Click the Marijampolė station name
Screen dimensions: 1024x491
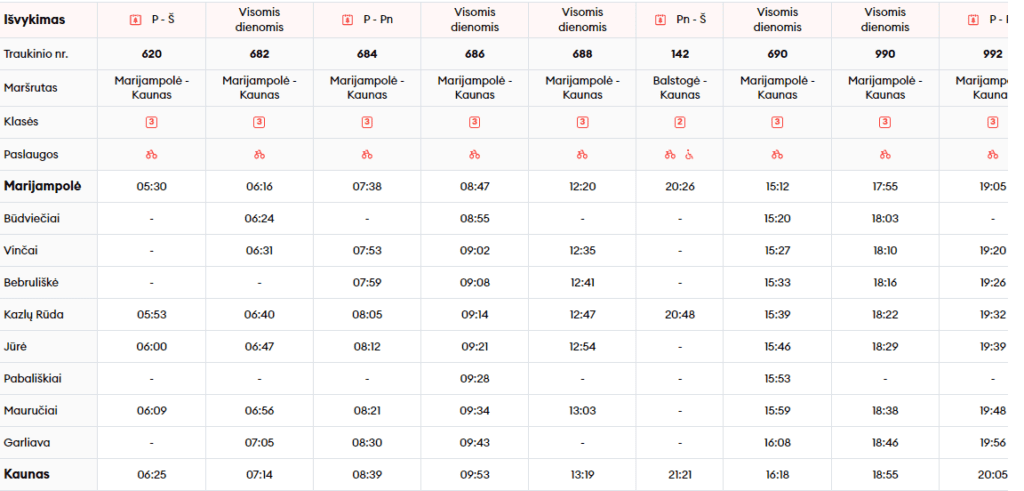point(43,186)
